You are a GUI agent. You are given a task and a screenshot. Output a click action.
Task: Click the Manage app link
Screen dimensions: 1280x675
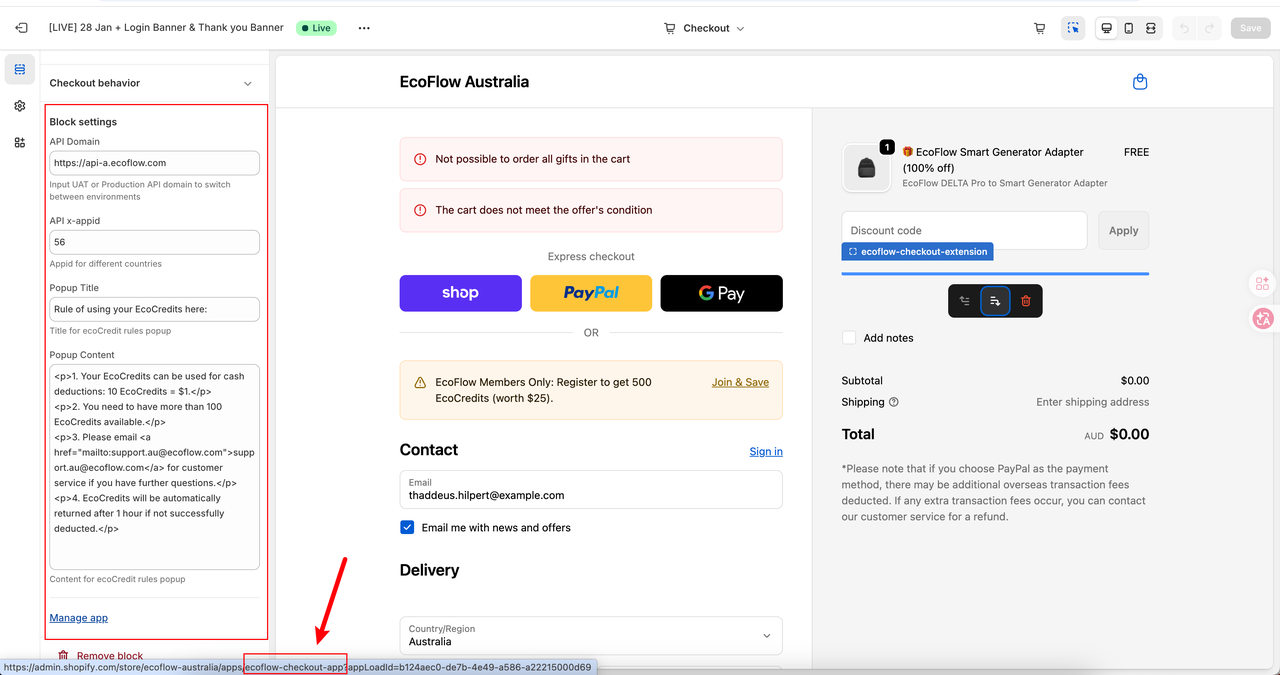pos(79,618)
